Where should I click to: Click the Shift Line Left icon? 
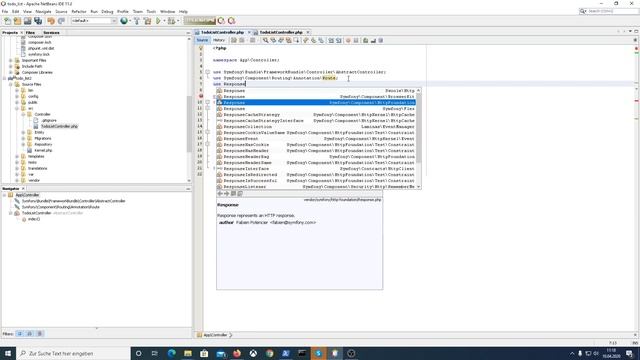(331, 40)
